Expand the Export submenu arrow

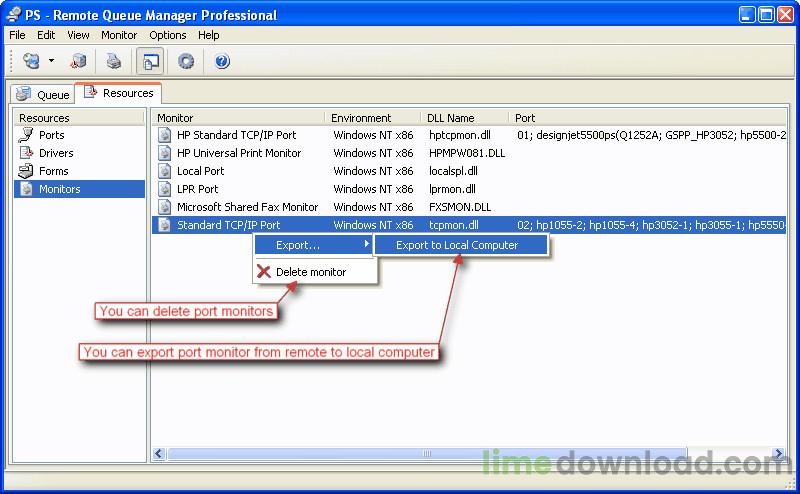(x=366, y=244)
